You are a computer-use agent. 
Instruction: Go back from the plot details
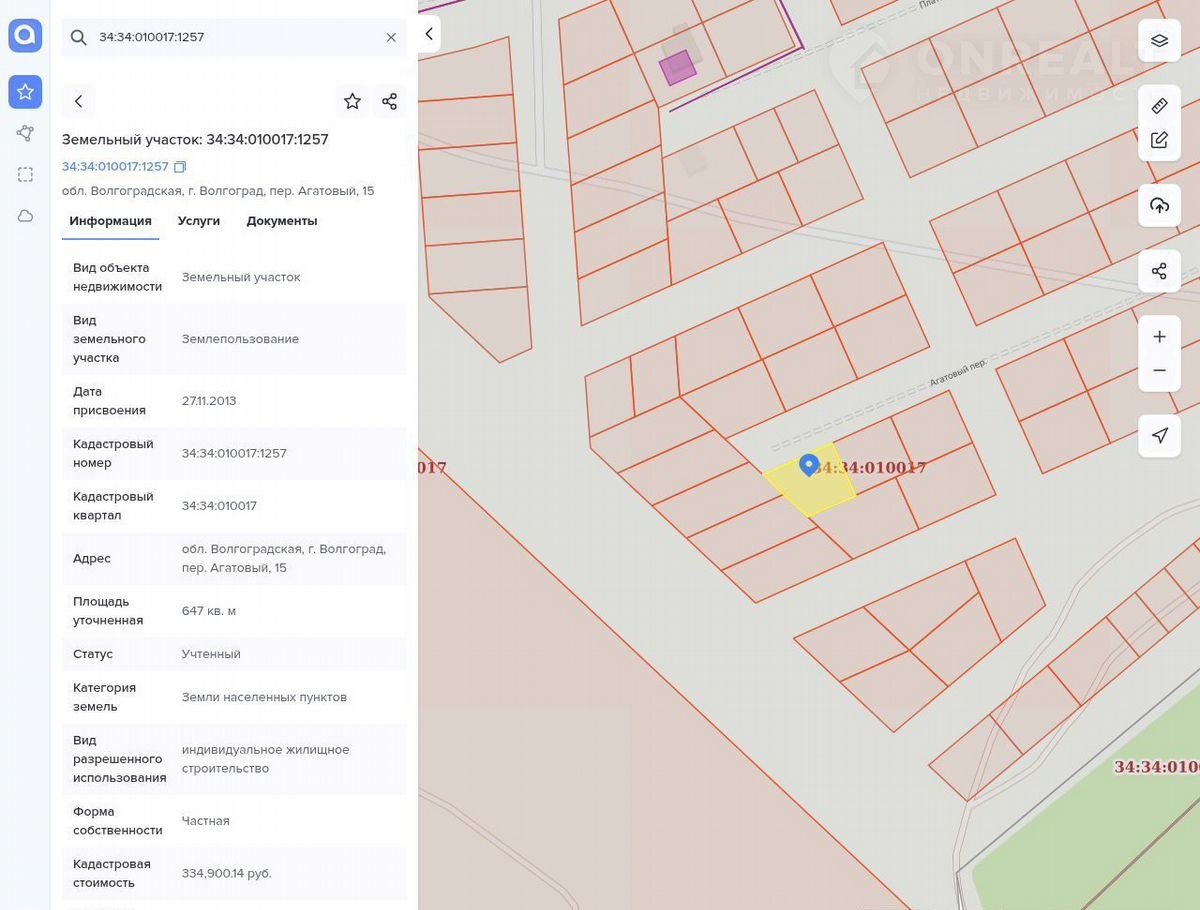click(79, 101)
